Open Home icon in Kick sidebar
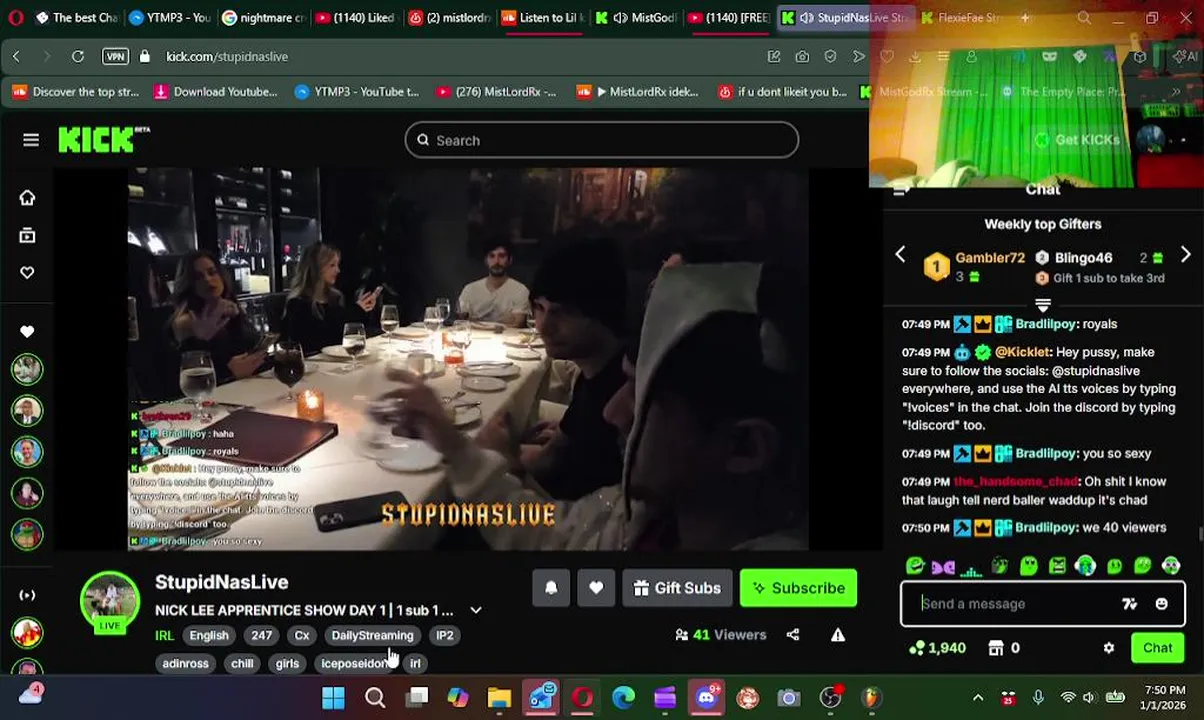 click(27, 198)
